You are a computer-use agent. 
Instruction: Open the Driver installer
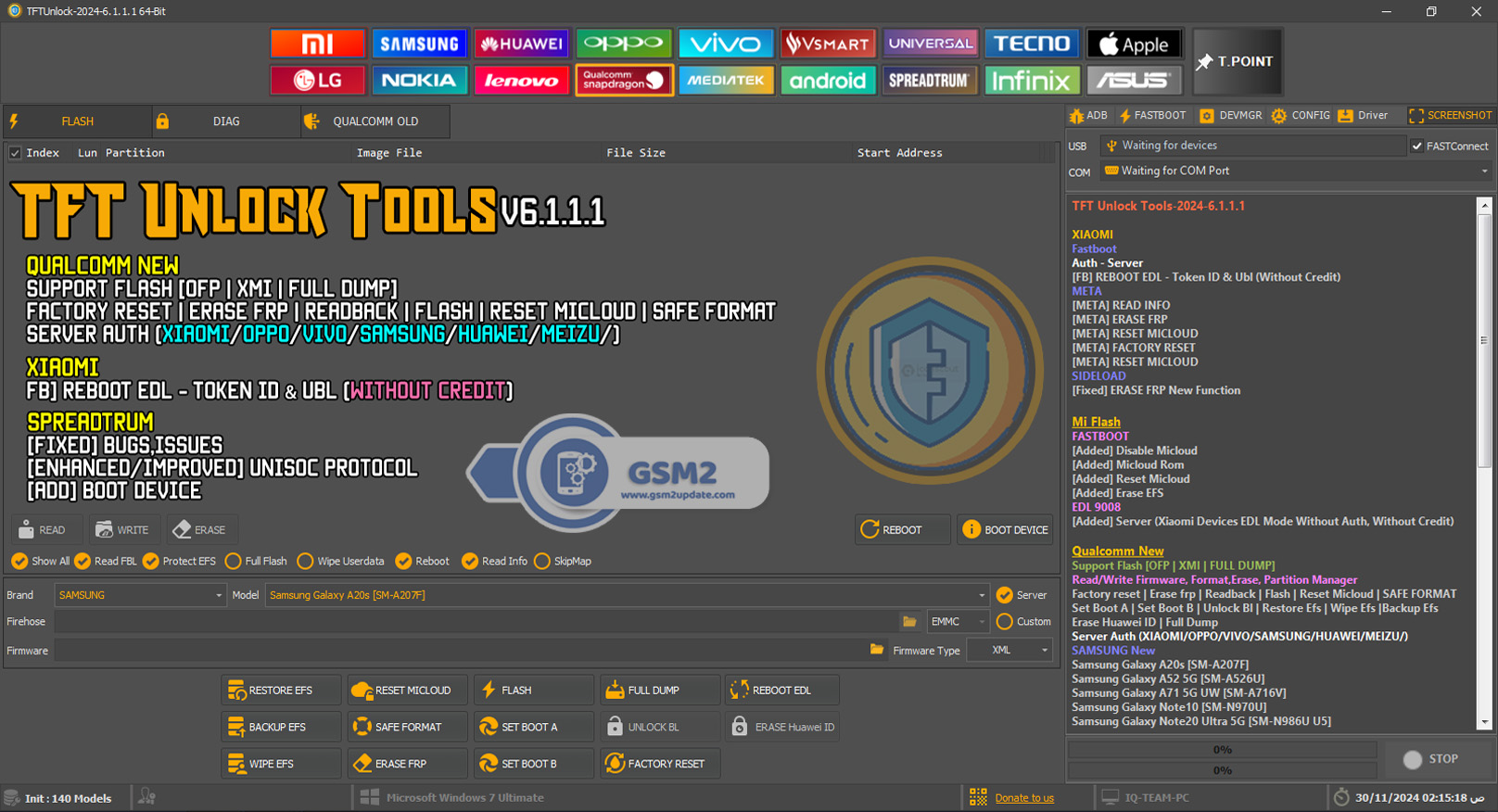pos(1363,116)
